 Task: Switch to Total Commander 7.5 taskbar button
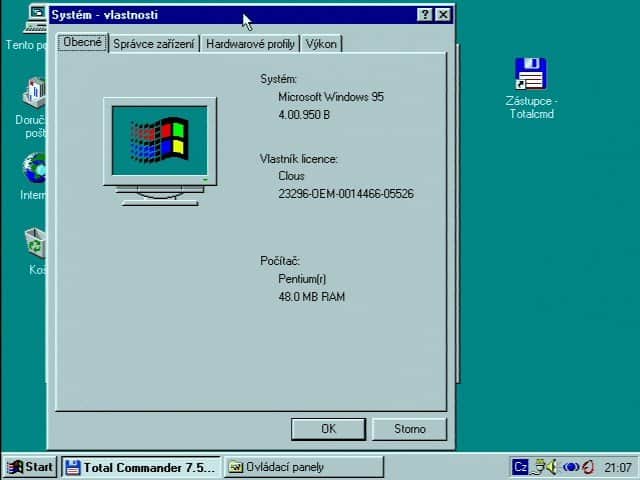pyautogui.click(x=141, y=467)
